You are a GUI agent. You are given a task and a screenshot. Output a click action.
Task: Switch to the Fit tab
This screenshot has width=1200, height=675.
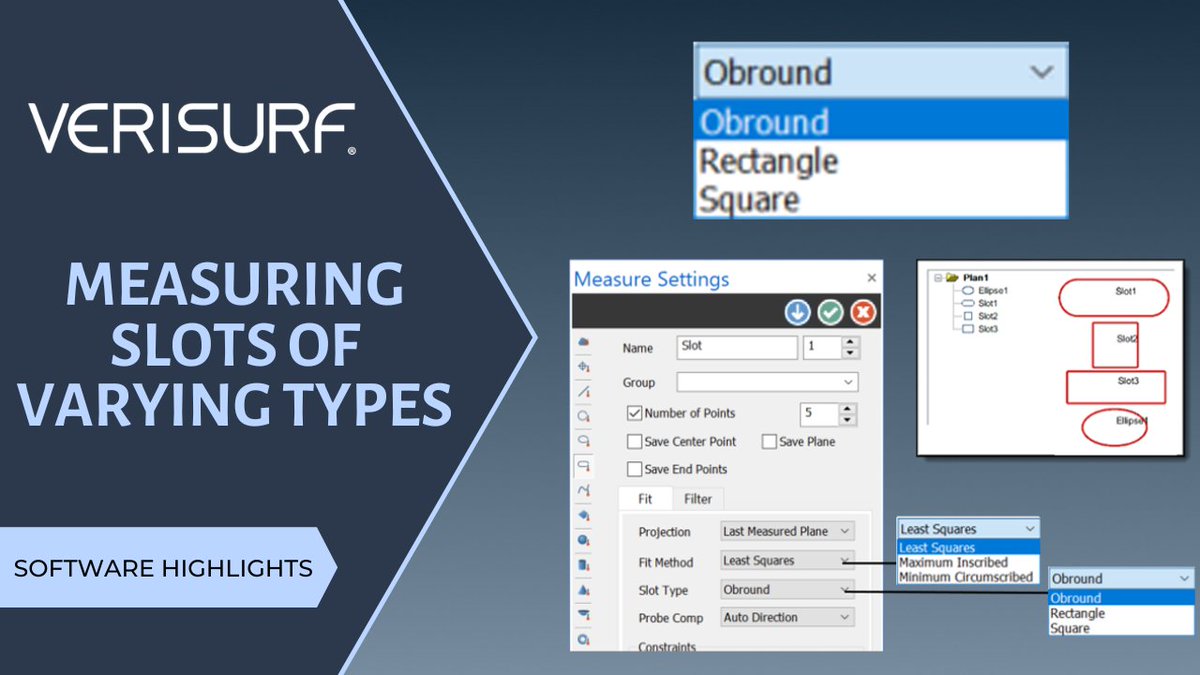pos(646,498)
